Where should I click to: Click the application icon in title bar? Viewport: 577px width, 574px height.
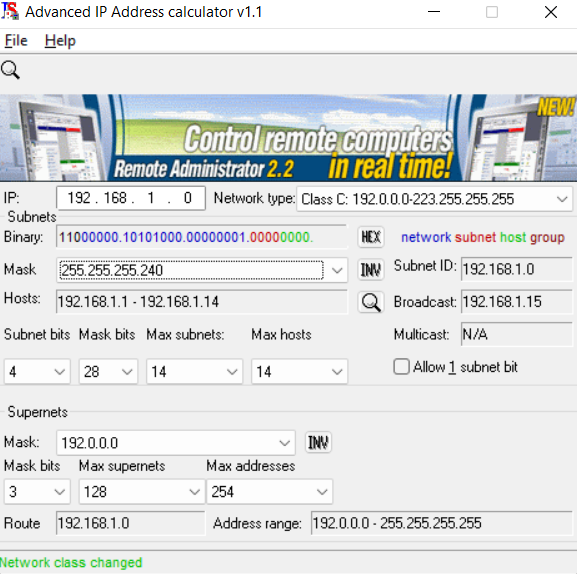pos(10,11)
